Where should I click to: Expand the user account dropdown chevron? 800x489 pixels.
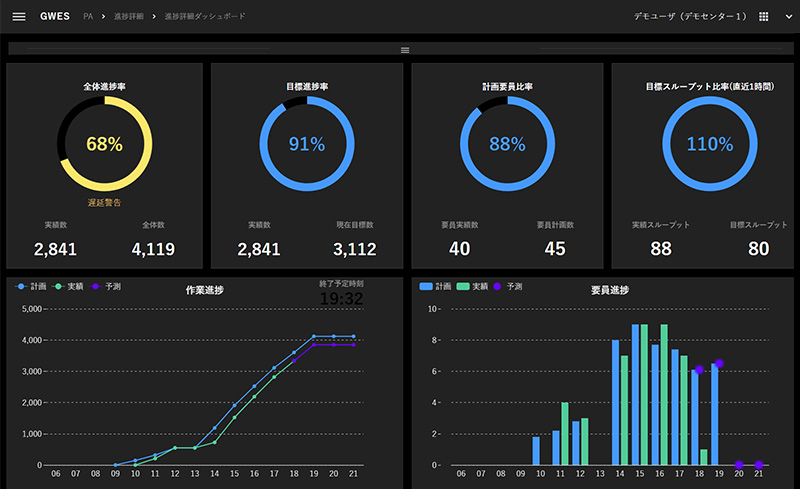788,17
